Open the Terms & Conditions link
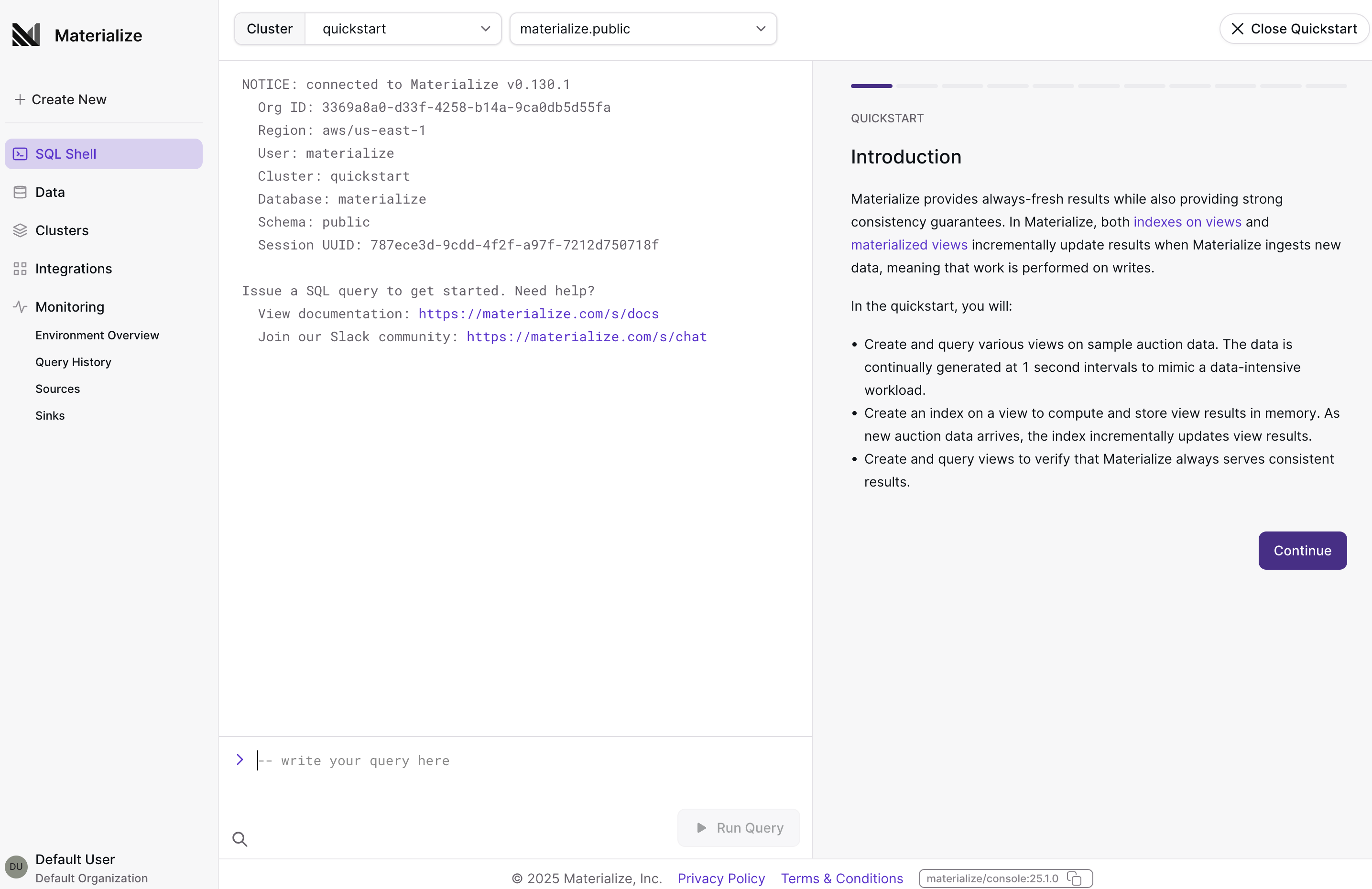1372x889 pixels. coord(842,878)
